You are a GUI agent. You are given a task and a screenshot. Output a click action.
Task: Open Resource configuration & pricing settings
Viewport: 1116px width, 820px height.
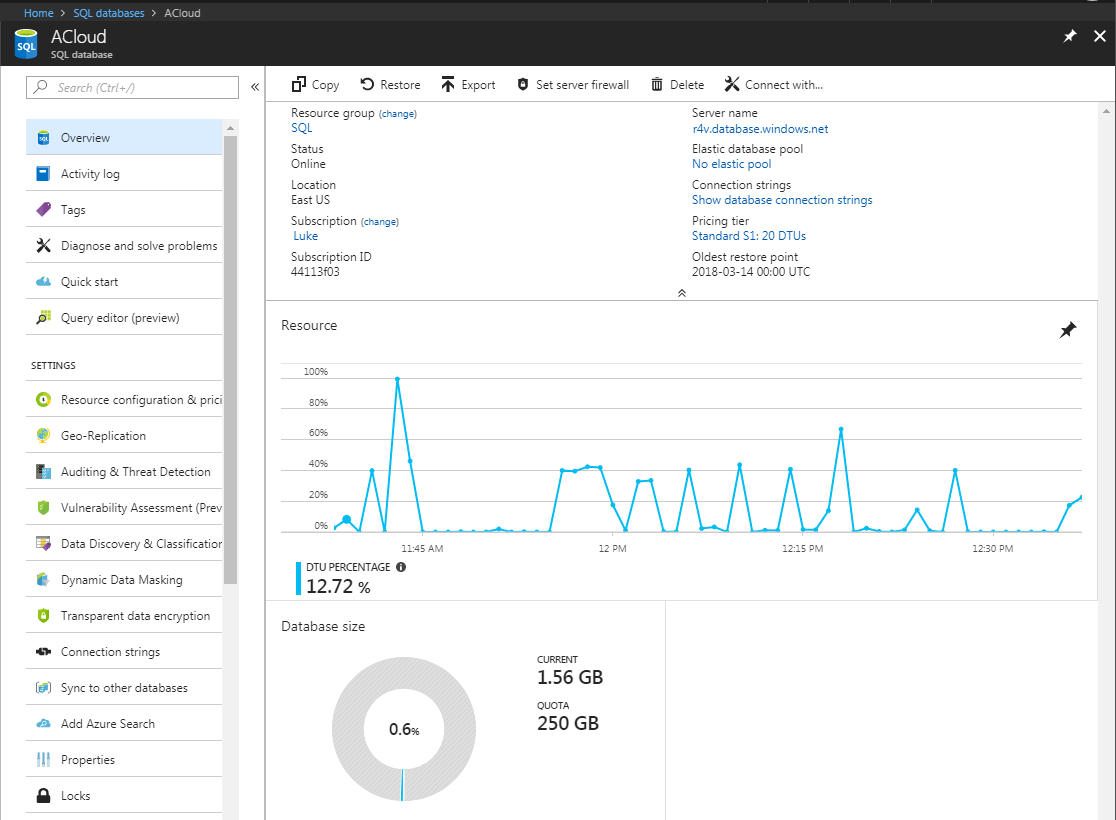coord(124,399)
